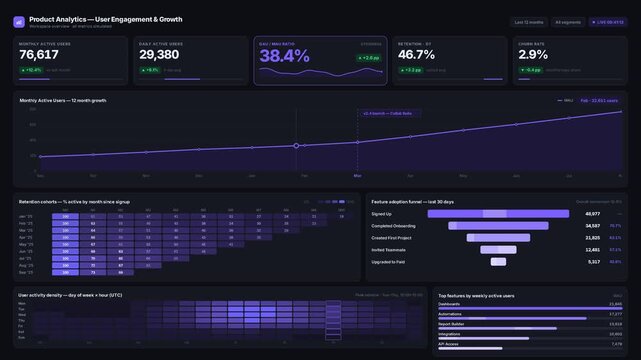Click the Top features by weekly active users title
The image size is (641, 360).
pos(476,296)
